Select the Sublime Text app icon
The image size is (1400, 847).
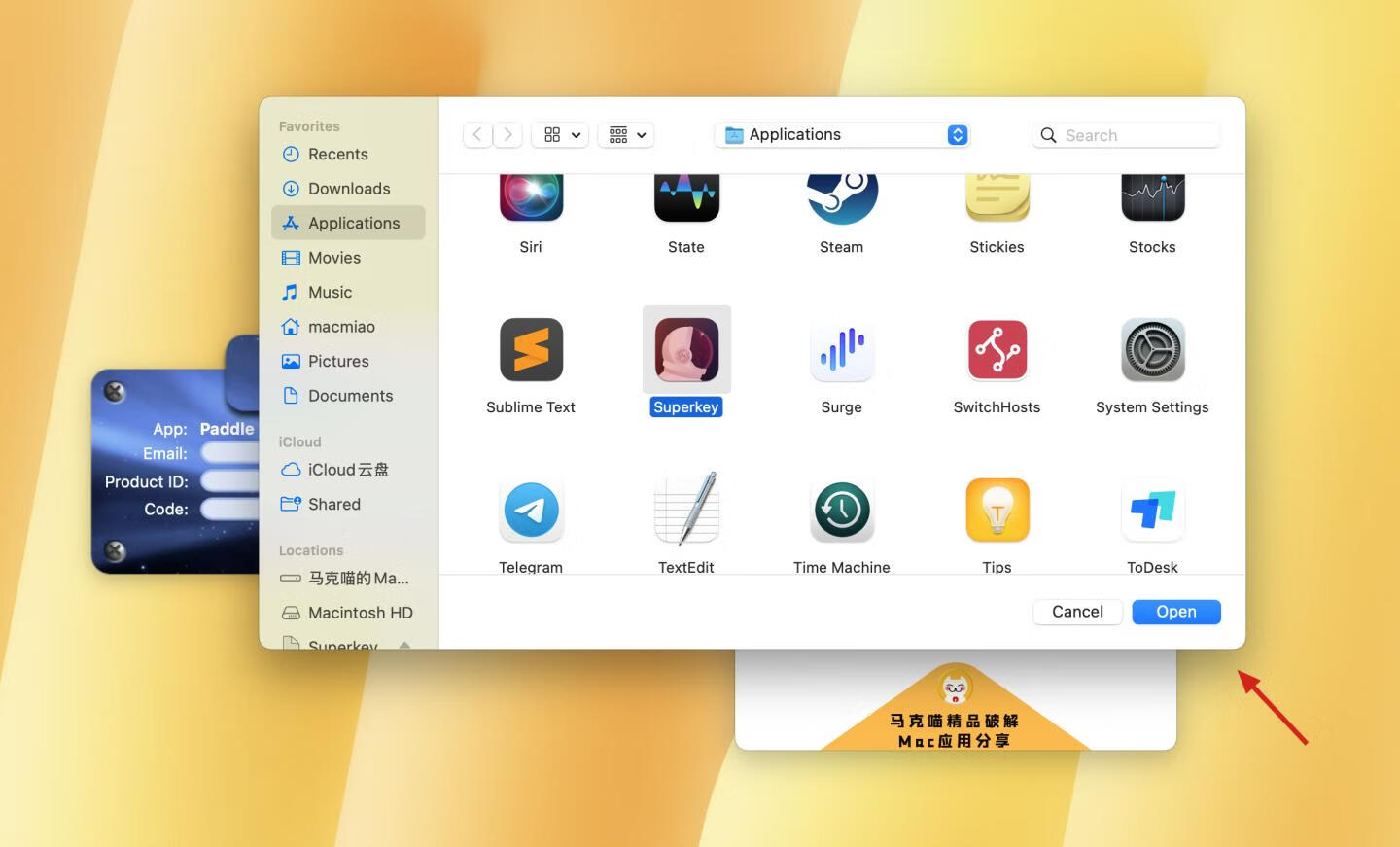pos(531,350)
